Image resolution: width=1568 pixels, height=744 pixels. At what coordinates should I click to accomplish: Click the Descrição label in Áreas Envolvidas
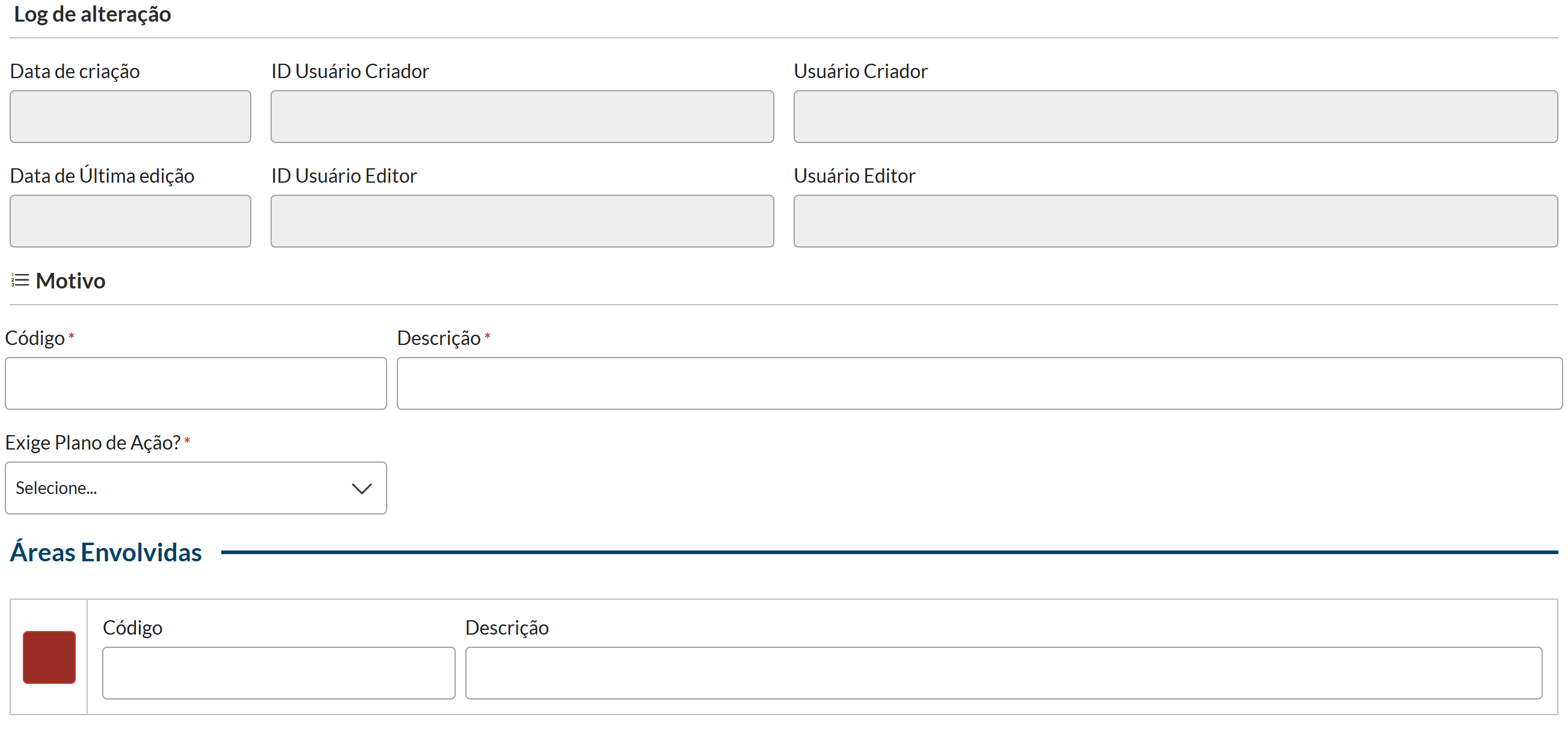pyautogui.click(x=507, y=627)
